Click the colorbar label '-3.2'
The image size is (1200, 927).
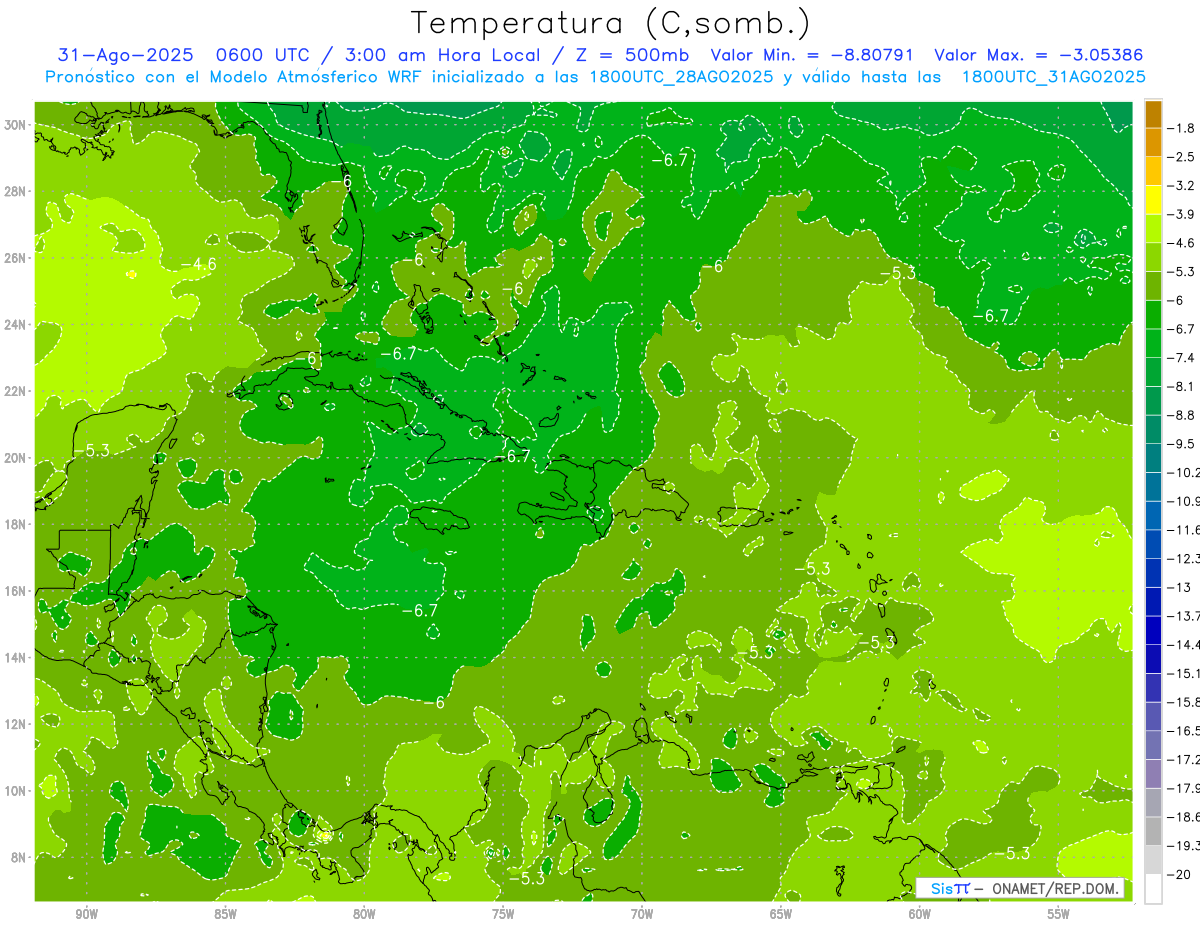1180,186
